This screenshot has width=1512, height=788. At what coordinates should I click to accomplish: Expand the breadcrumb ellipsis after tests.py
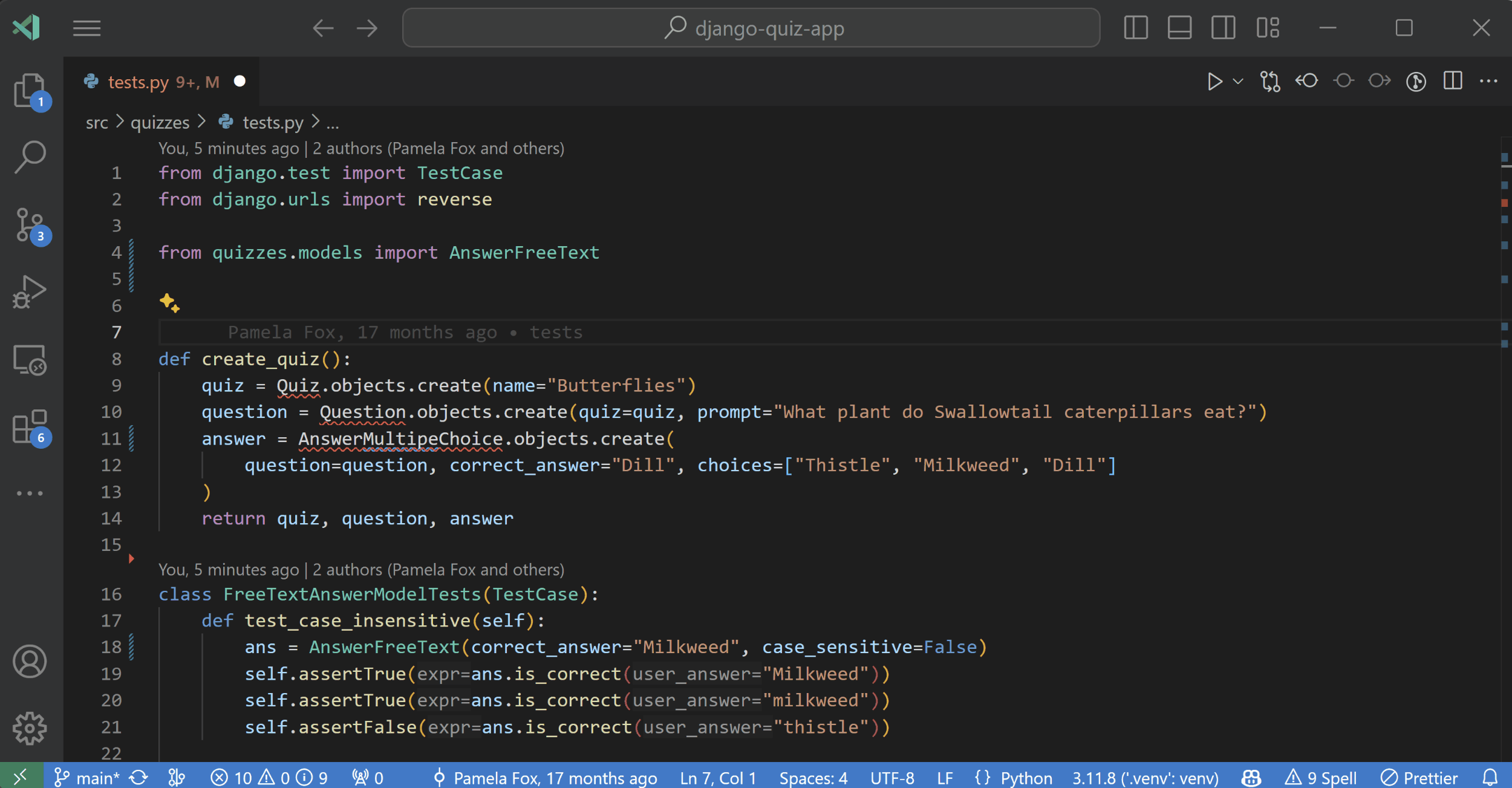pos(333,123)
